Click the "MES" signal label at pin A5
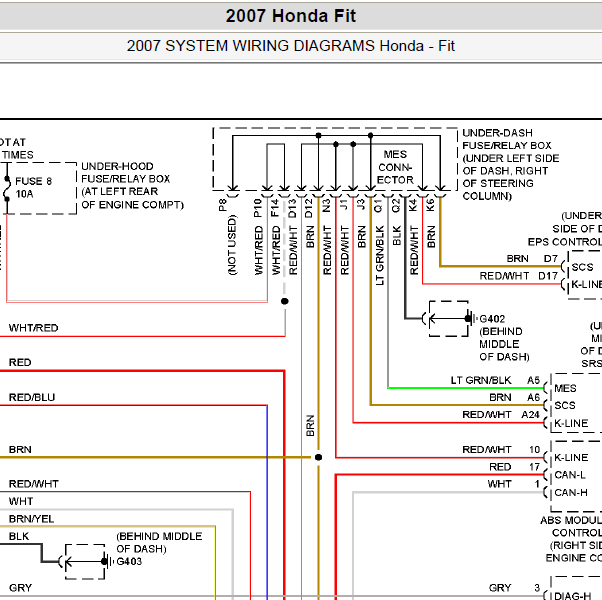 pyautogui.click(x=565, y=388)
